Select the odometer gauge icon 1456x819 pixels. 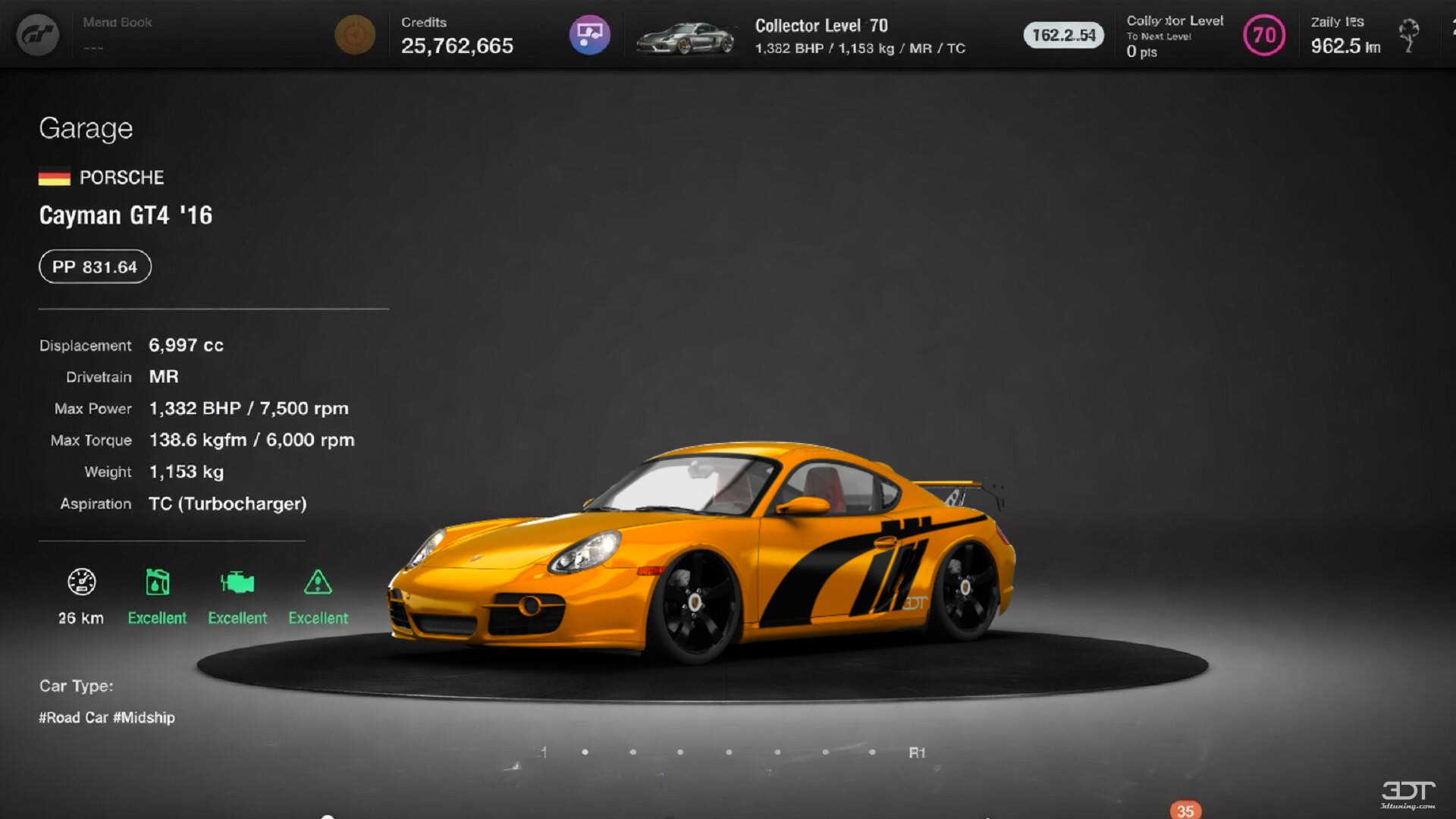click(80, 584)
